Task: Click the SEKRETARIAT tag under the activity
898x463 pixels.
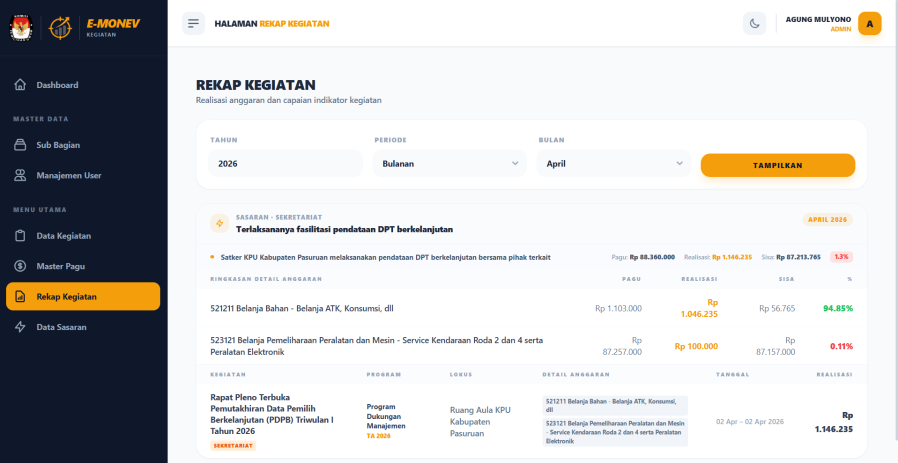Action: coord(233,446)
